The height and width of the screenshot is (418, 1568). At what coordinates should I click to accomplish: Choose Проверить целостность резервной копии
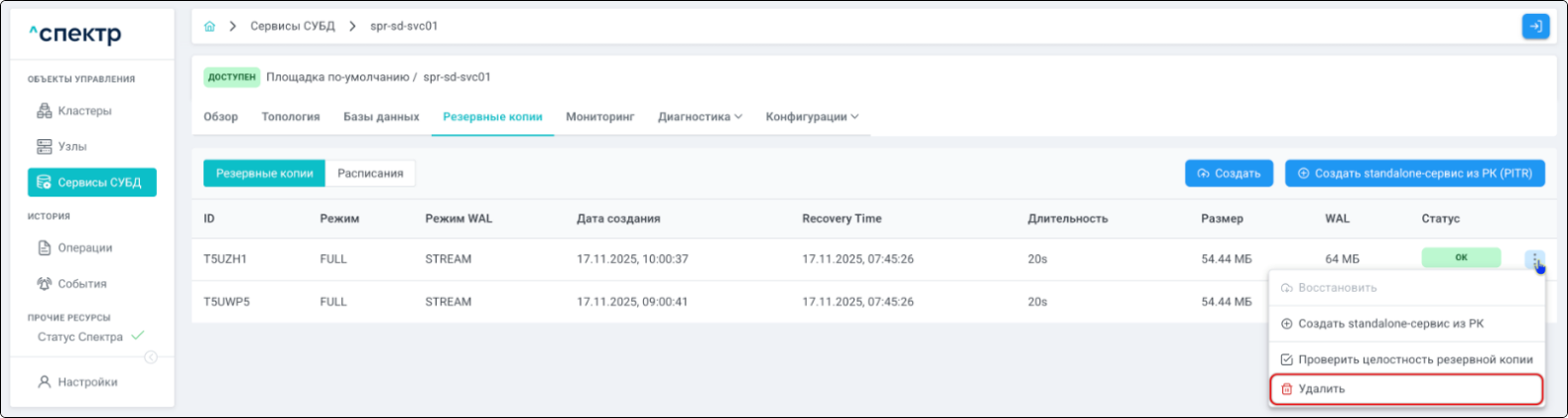pos(1414,359)
